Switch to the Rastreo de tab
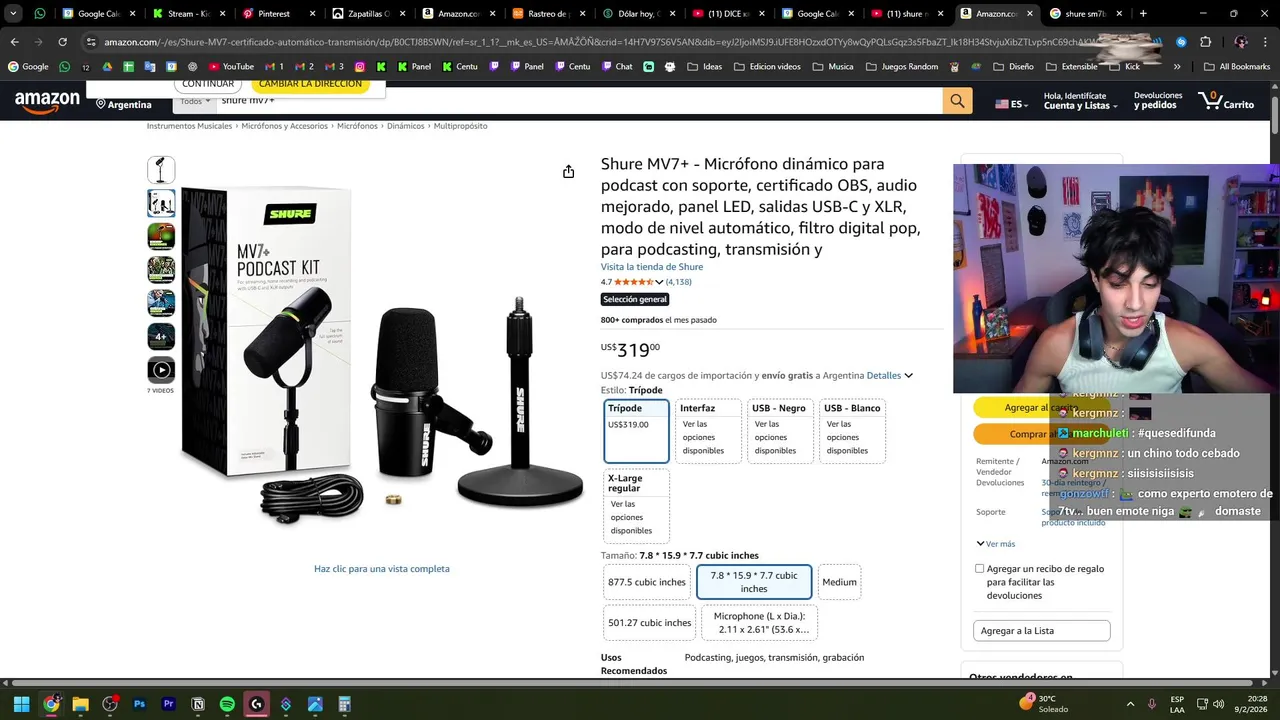The height and width of the screenshot is (720, 1280). pyautogui.click(x=548, y=14)
